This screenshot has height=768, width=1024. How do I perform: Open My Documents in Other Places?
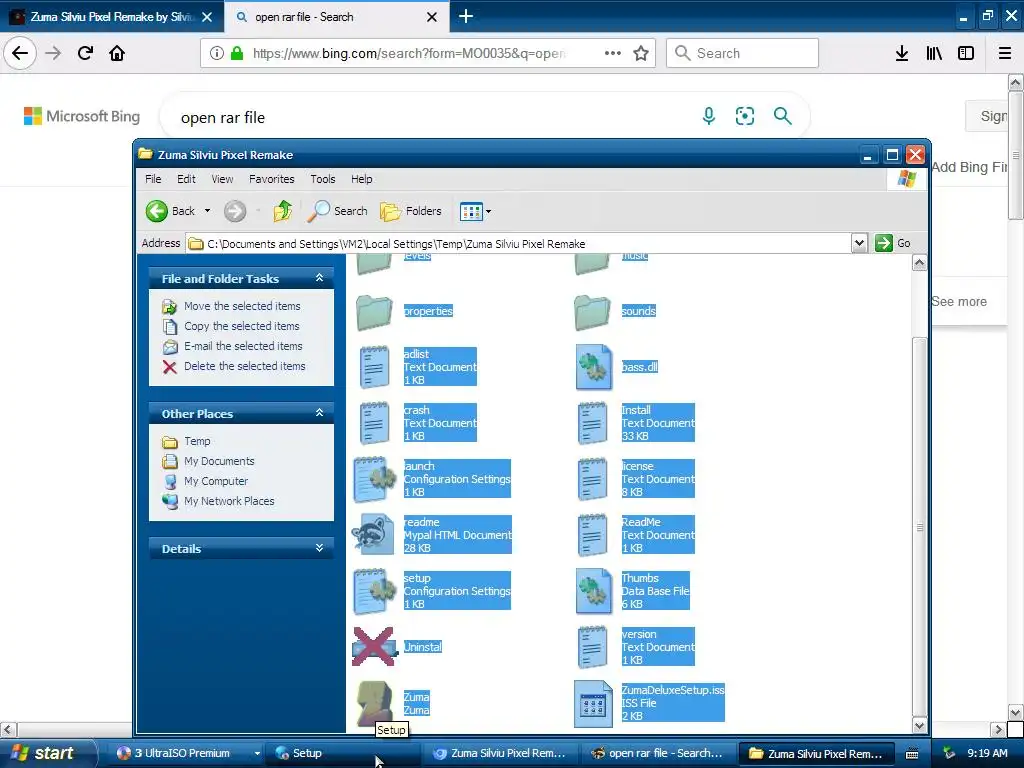pos(219,461)
